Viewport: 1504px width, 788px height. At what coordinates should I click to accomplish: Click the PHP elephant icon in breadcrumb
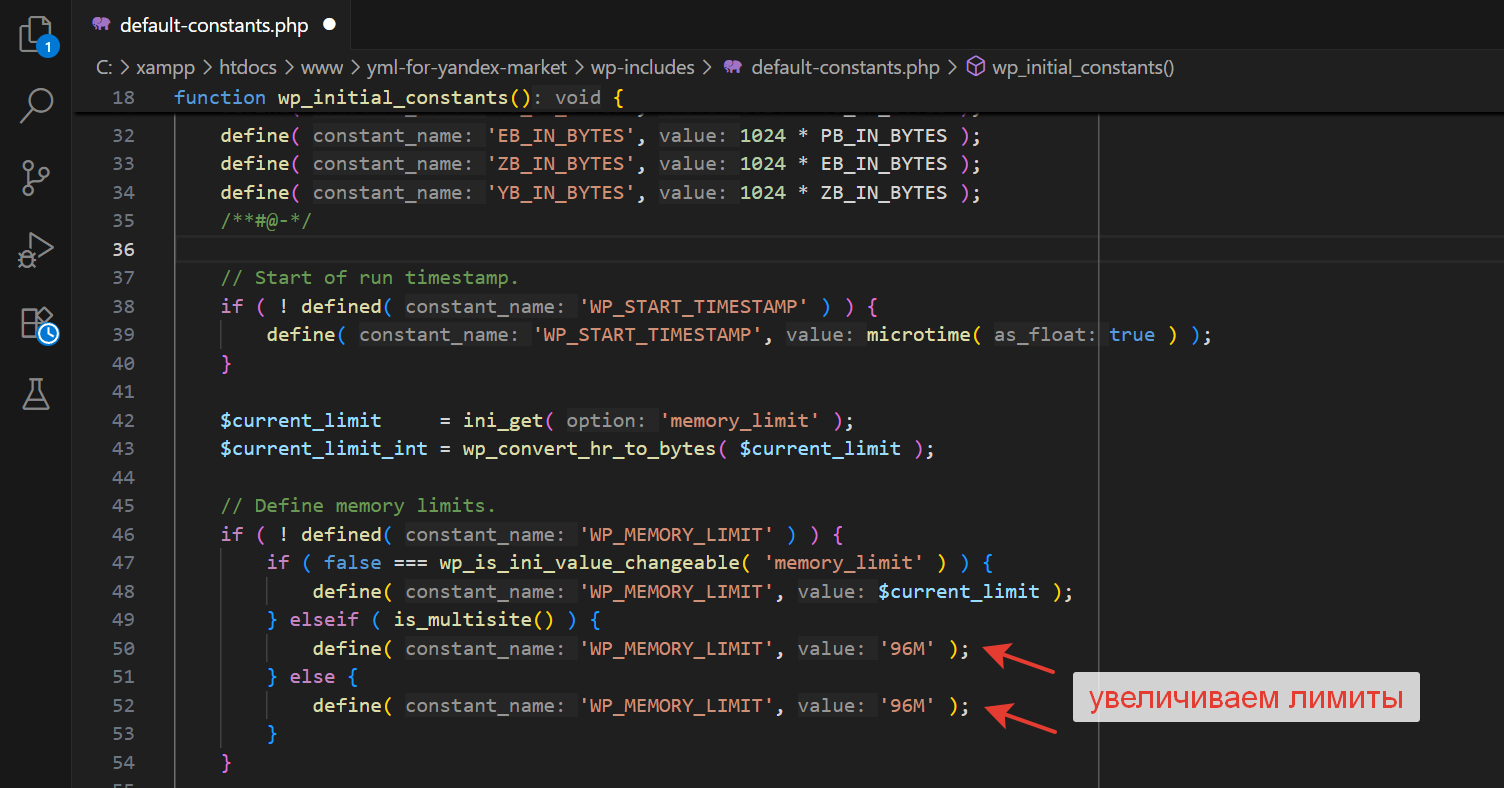(x=733, y=67)
